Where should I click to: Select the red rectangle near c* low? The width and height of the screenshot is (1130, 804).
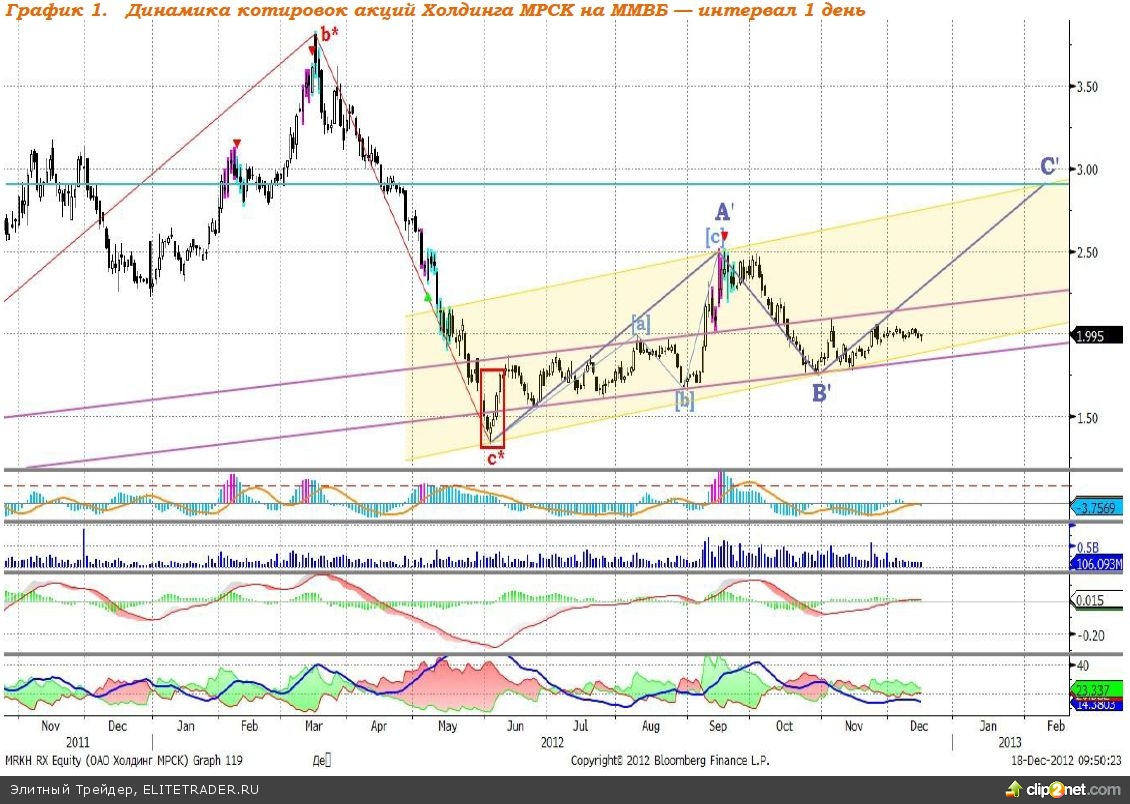492,407
